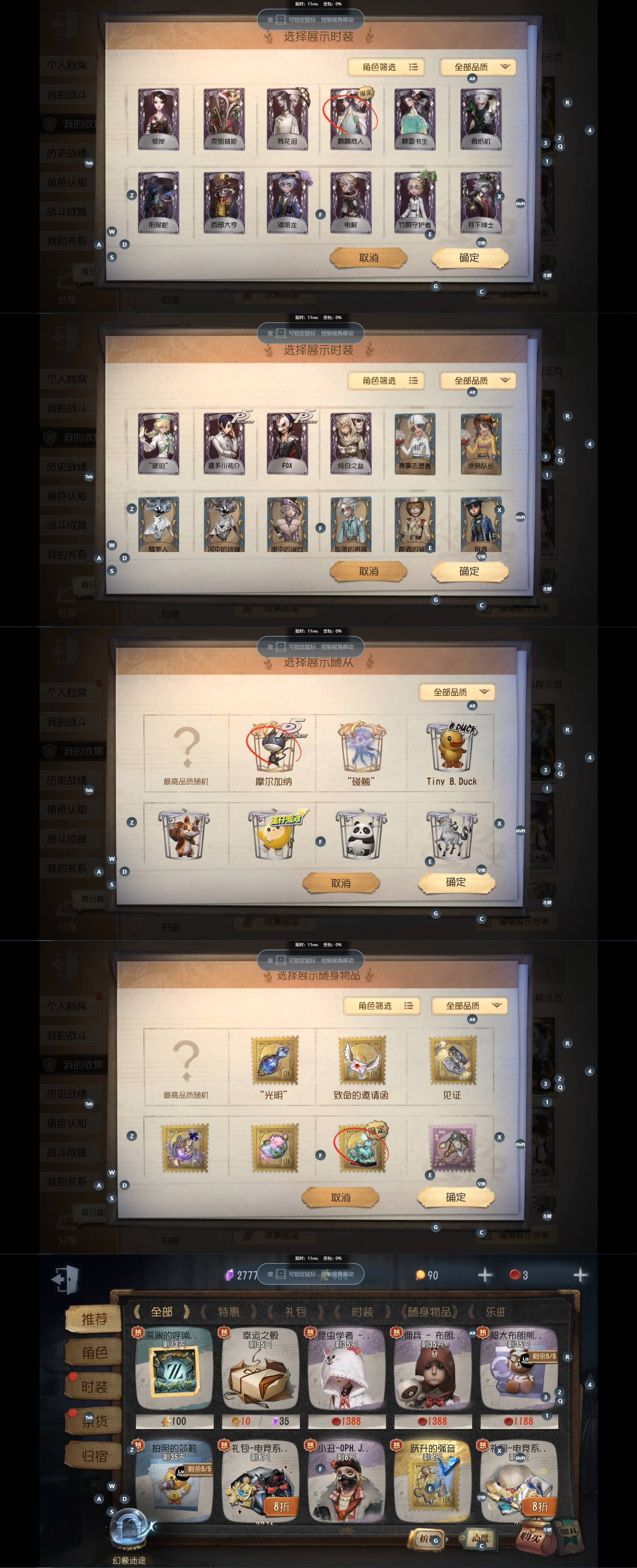Open 全部品质 dropdown in 选择展示随从 dialog
Viewport: 637px width, 1568px height.
pos(457,692)
